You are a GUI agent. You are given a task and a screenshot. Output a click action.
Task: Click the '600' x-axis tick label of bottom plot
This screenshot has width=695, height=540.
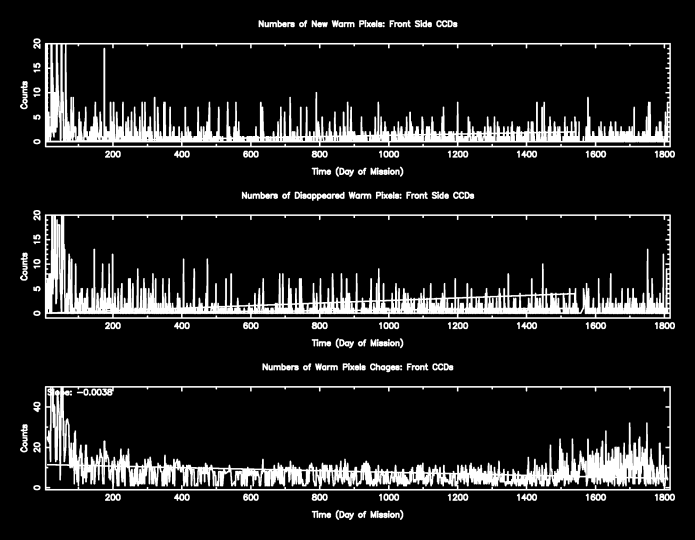[x=250, y=497]
